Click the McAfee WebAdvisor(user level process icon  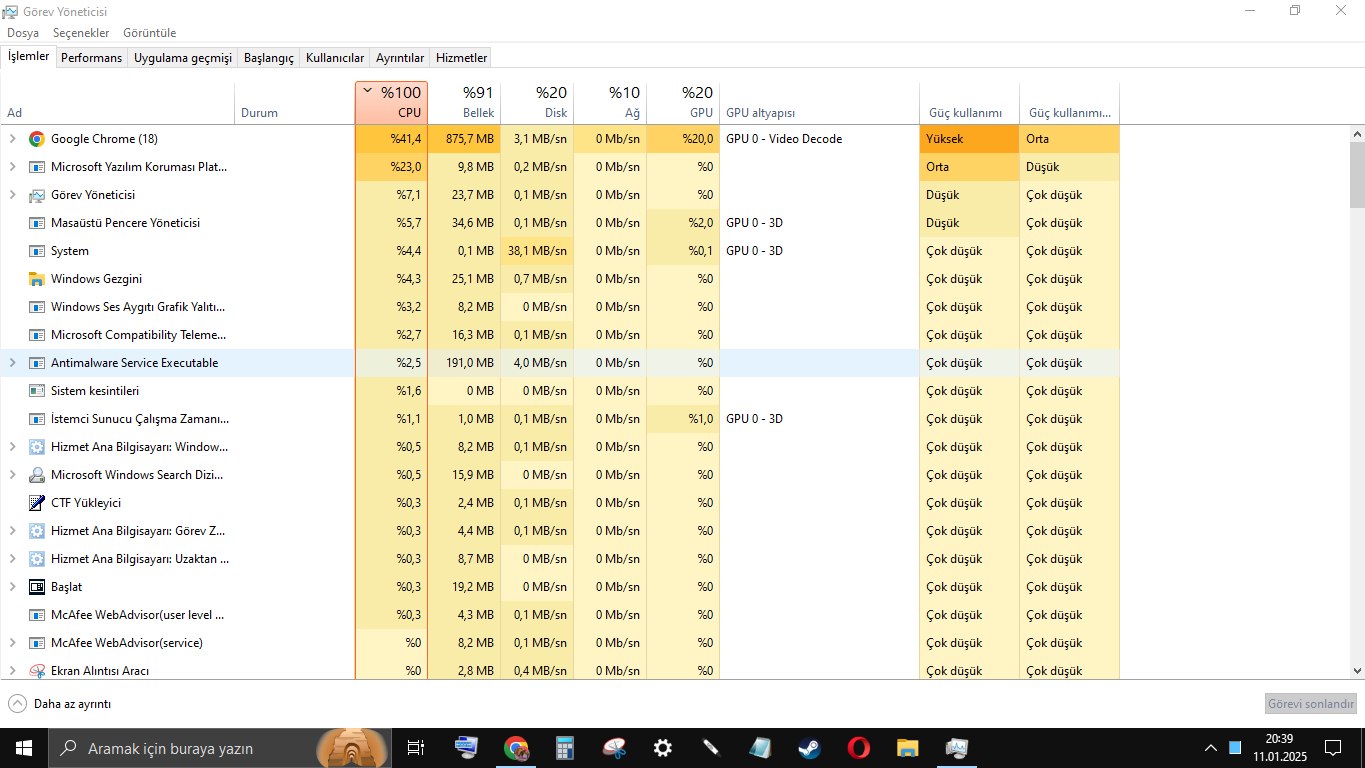tap(37, 615)
